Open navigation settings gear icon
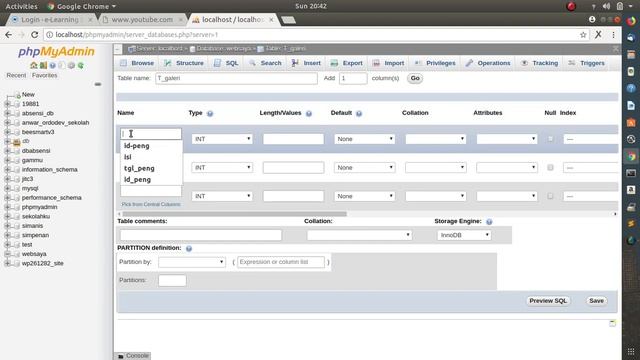640x360 pixels. tap(71, 65)
